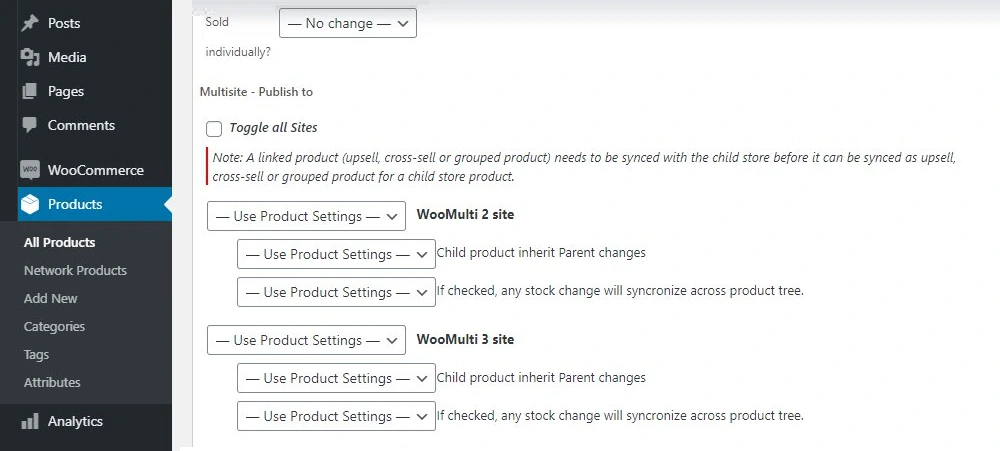The image size is (1000, 451).
Task: Enable the Toggle all Sites checkbox
Action: 214,128
